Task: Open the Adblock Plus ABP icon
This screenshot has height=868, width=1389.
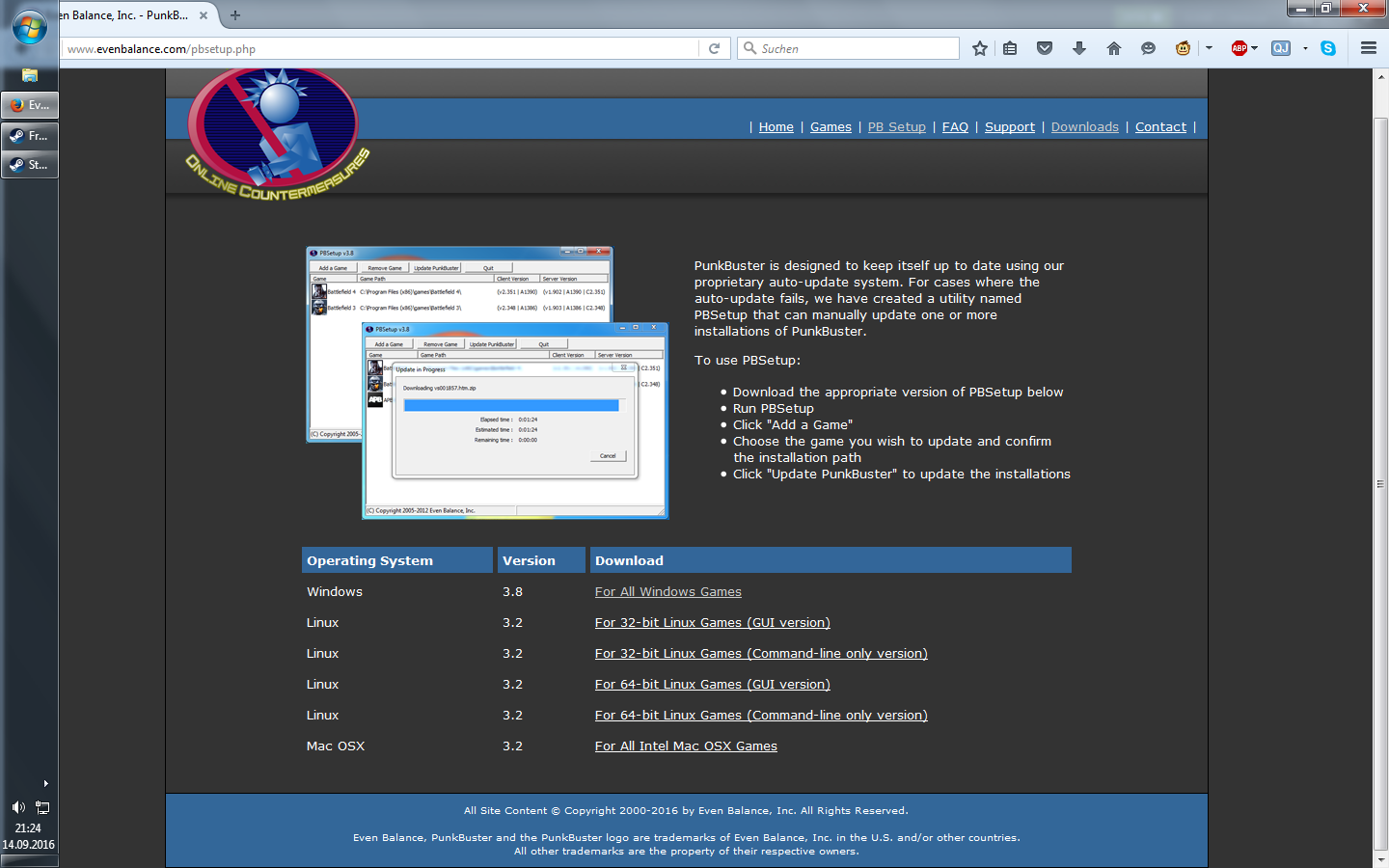Action: pos(1239,48)
